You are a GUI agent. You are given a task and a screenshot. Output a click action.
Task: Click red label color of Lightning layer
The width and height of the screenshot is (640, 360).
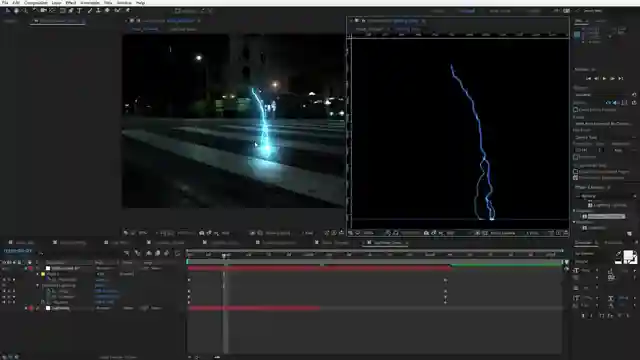(x=31, y=308)
